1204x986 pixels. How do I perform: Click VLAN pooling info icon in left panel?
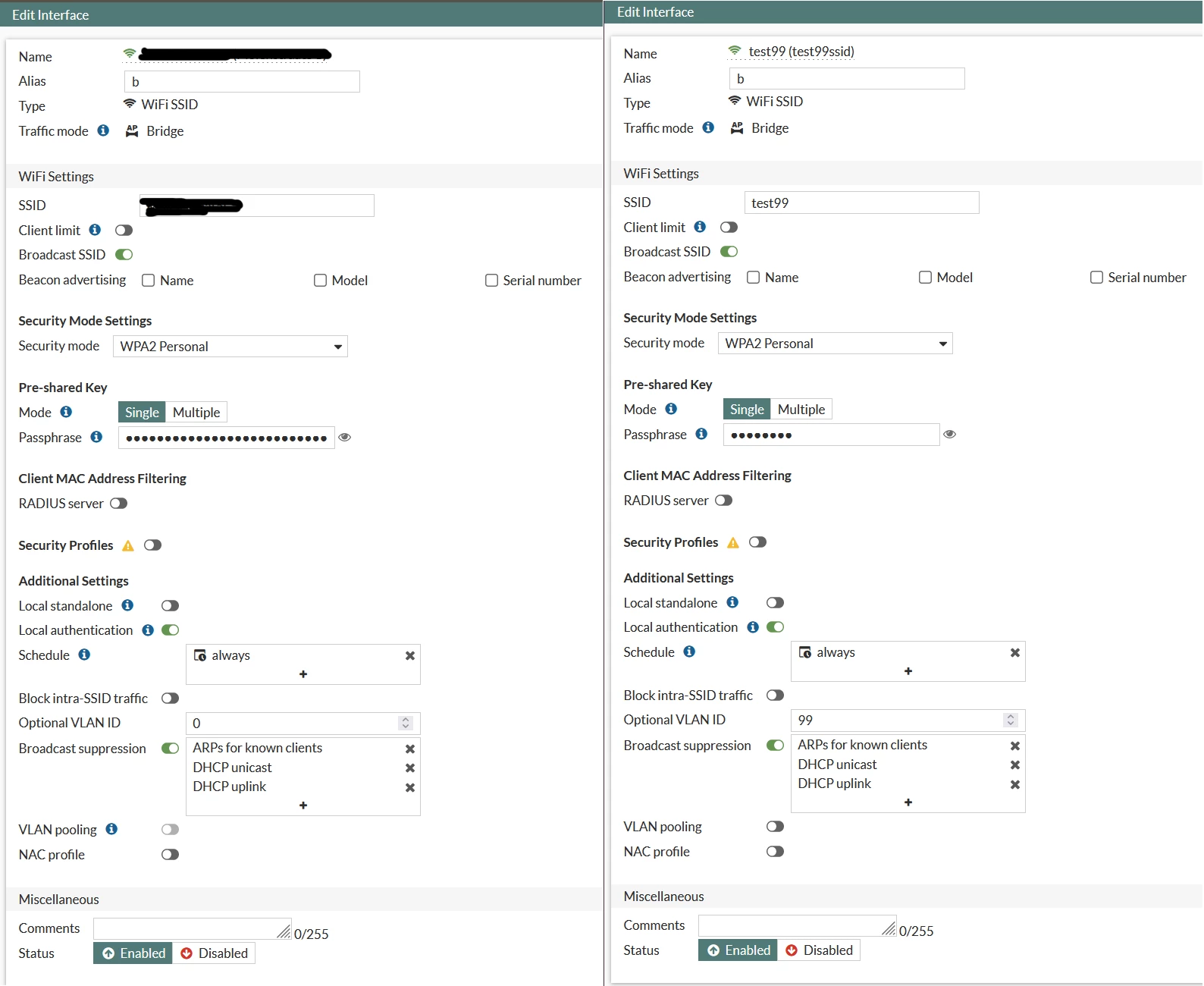tap(111, 829)
